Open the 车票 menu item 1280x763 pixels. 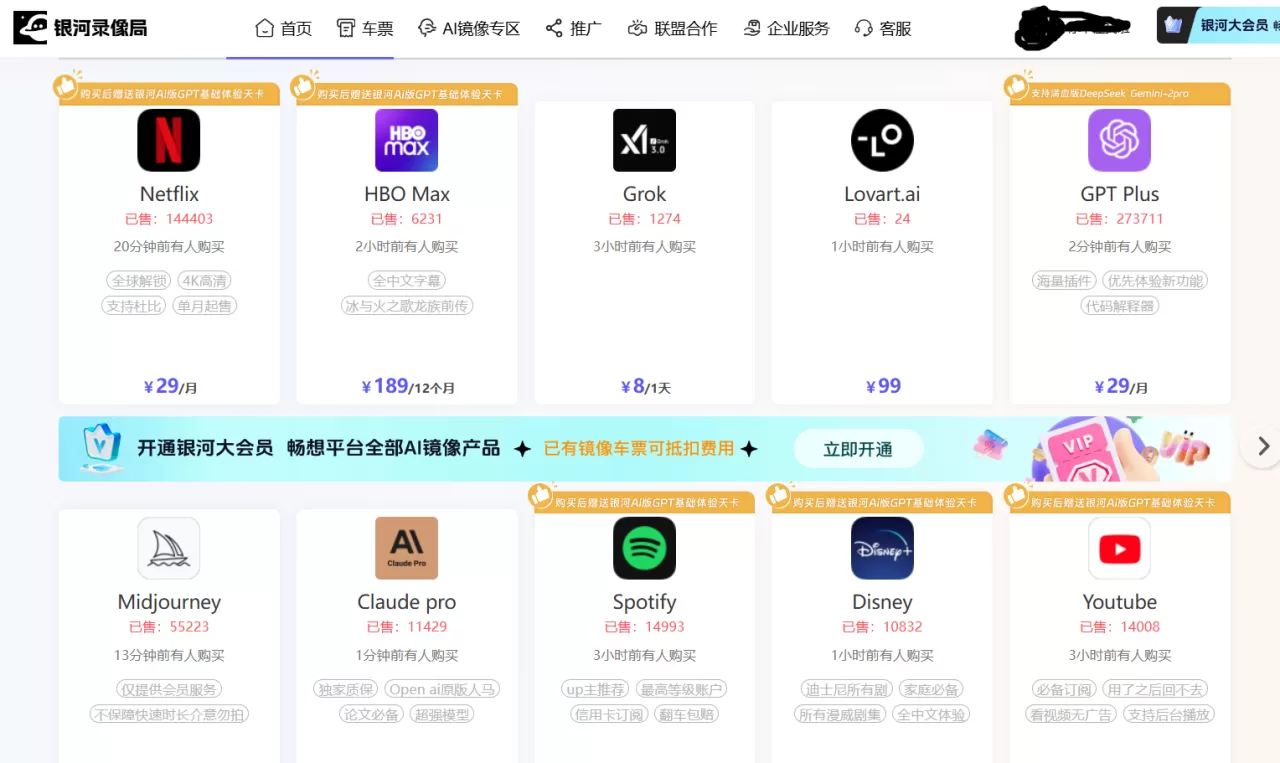365,28
